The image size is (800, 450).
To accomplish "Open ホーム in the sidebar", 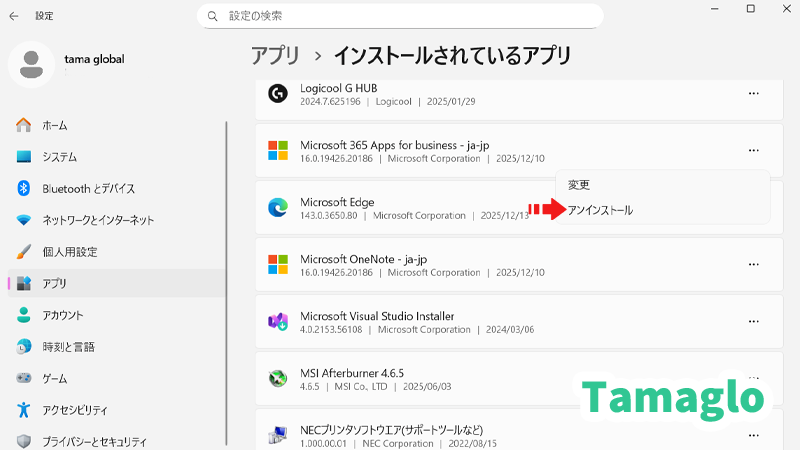I will click(54, 125).
